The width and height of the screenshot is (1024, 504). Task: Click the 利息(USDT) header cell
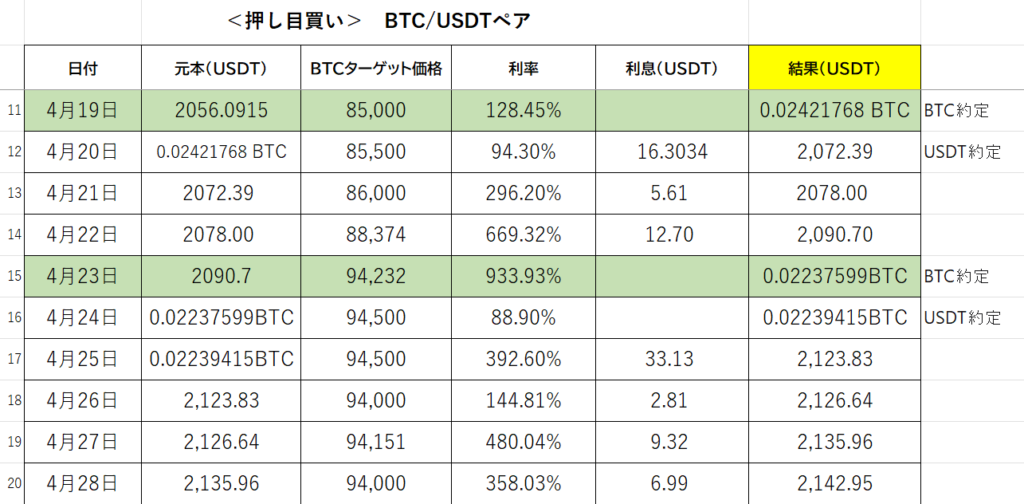(672, 68)
